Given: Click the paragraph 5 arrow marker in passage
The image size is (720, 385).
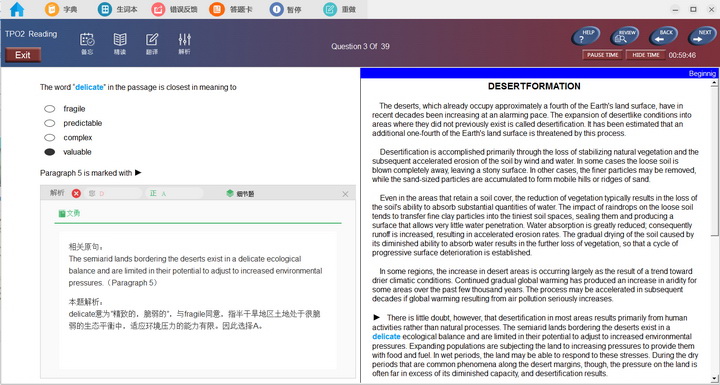Looking at the screenshot, I should [377, 317].
